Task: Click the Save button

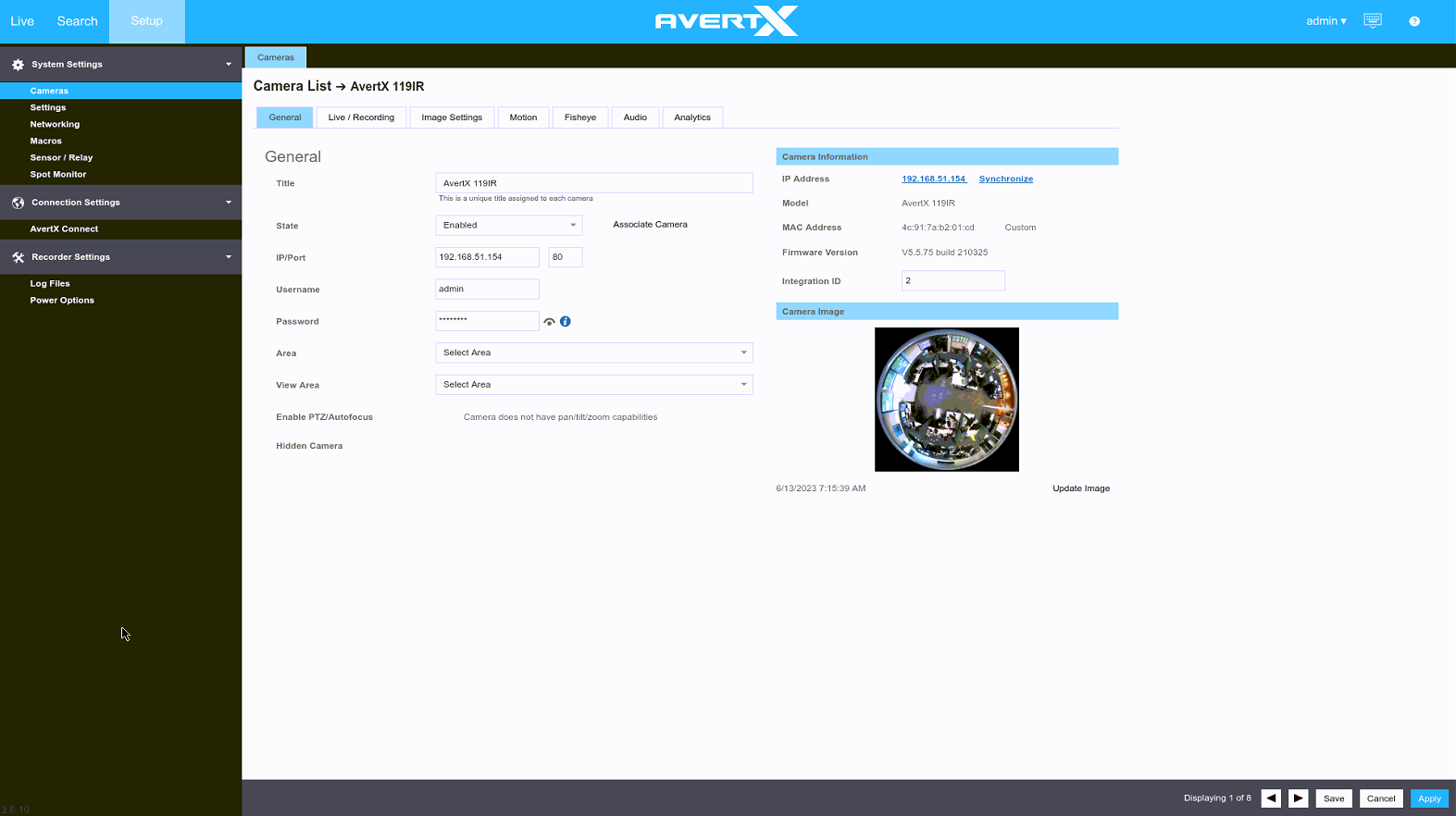Action: (x=1334, y=798)
